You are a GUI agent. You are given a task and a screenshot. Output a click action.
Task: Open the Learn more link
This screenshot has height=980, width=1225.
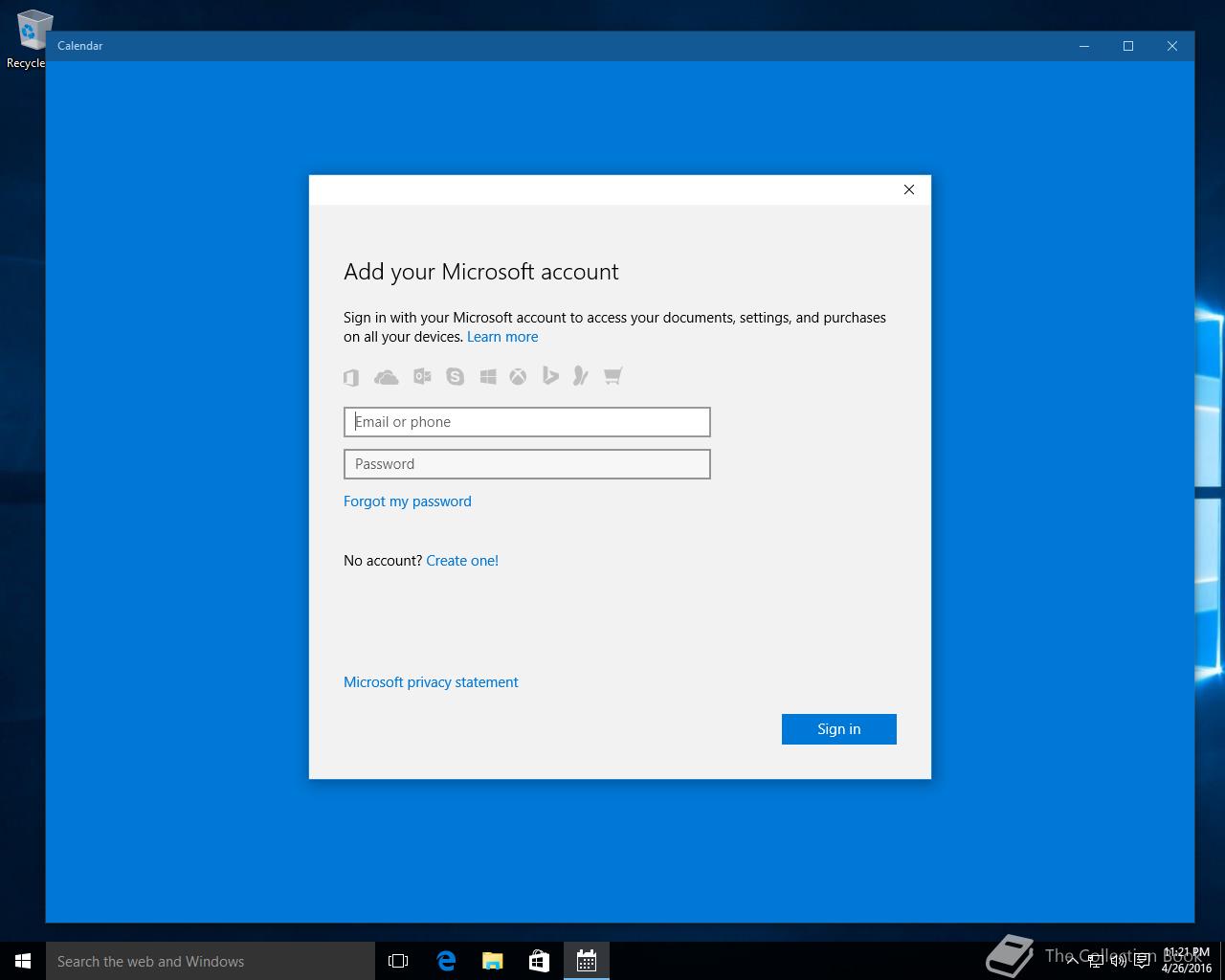(x=502, y=337)
